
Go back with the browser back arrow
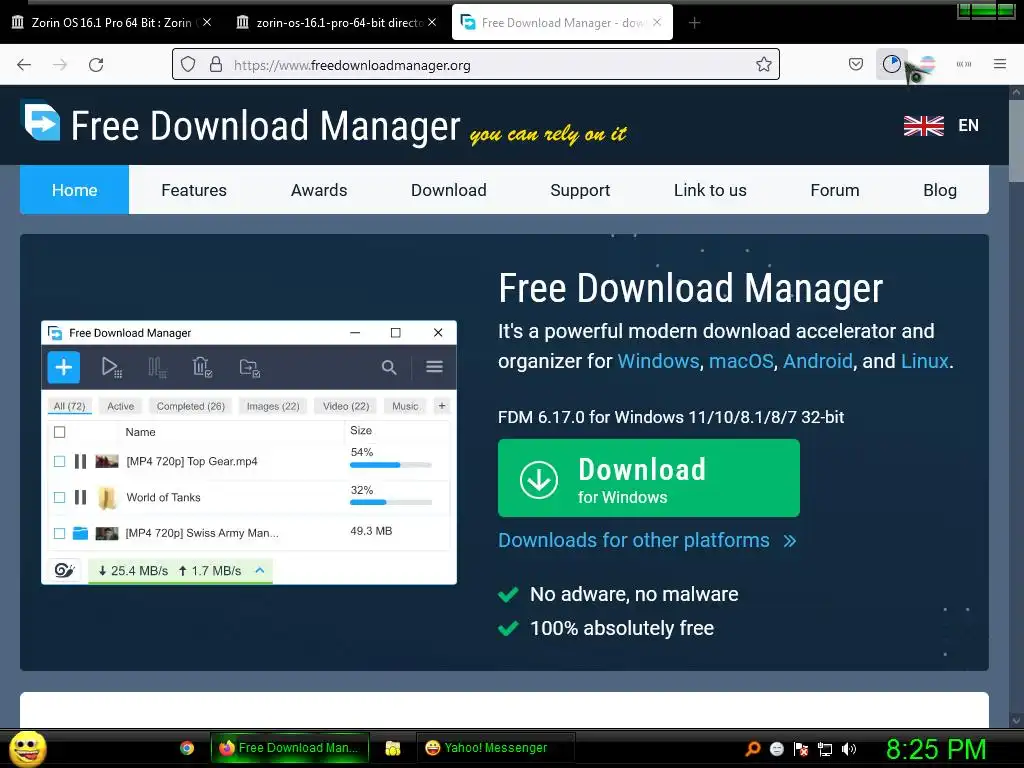[24, 65]
